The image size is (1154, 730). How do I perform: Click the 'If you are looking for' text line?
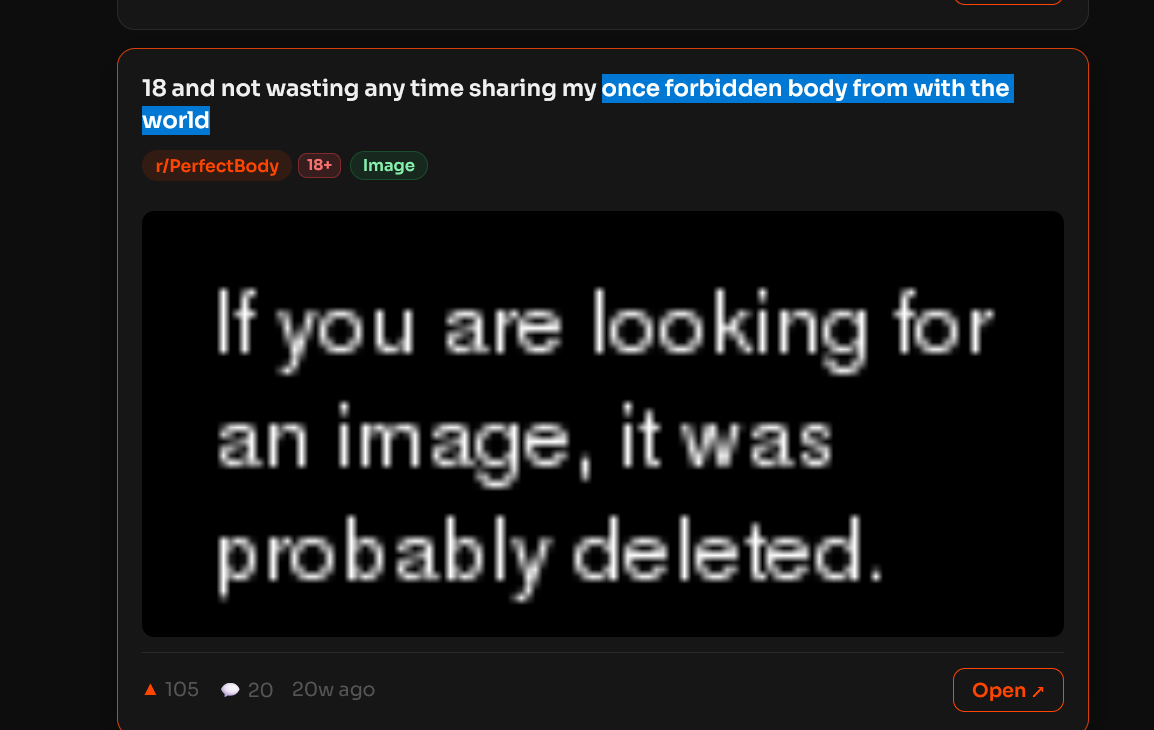point(605,329)
